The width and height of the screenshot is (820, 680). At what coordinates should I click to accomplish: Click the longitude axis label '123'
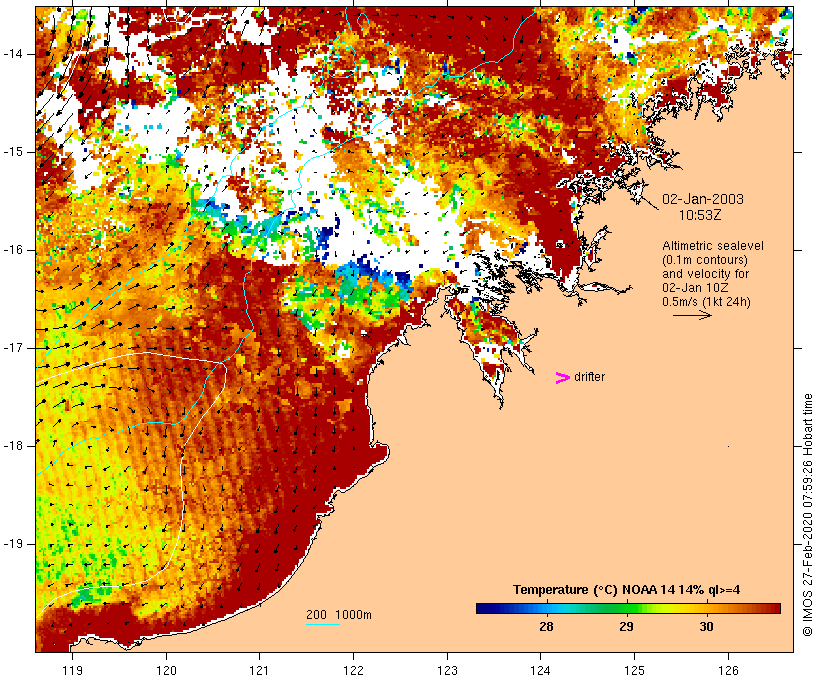point(447,670)
